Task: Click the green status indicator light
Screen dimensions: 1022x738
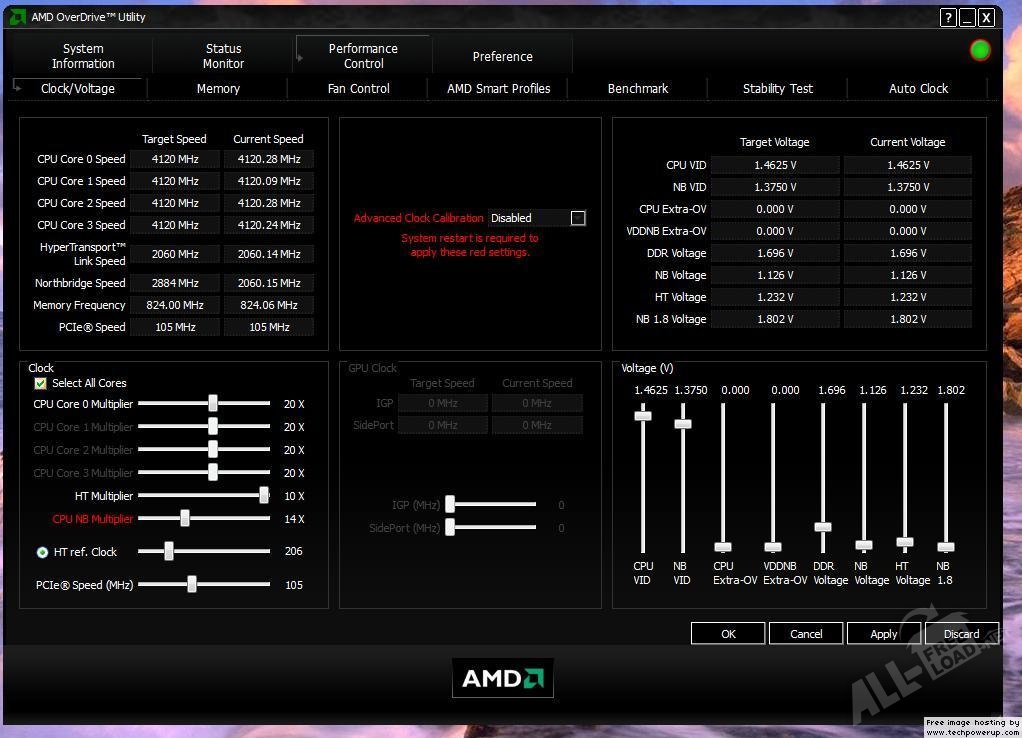Action: tap(980, 50)
